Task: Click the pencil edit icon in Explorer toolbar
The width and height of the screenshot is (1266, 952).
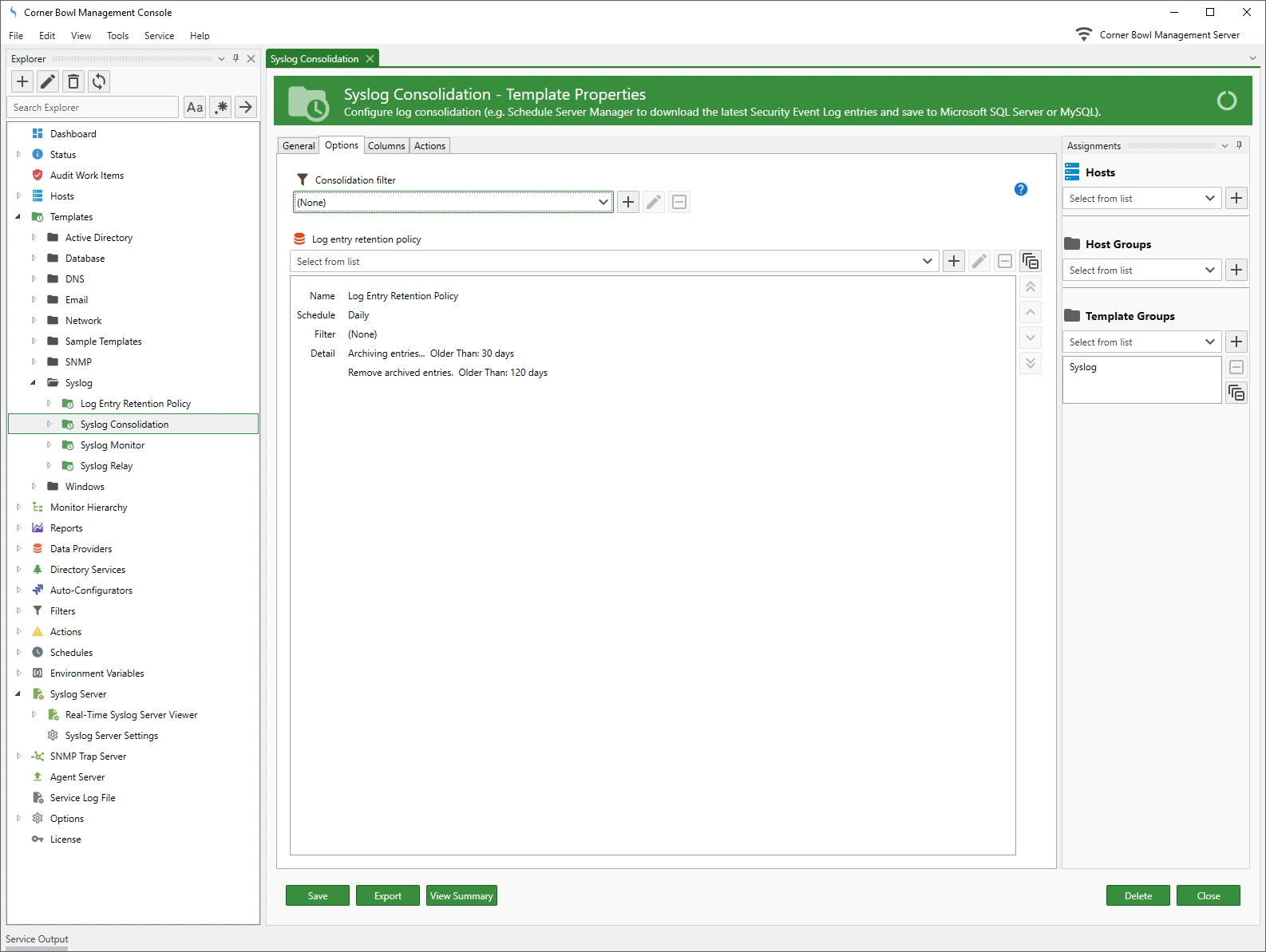Action: coord(48,81)
